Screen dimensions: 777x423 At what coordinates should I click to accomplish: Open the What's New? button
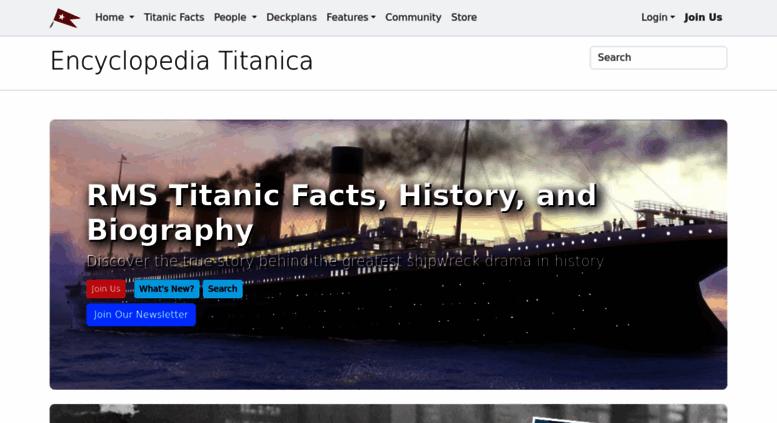coord(166,289)
